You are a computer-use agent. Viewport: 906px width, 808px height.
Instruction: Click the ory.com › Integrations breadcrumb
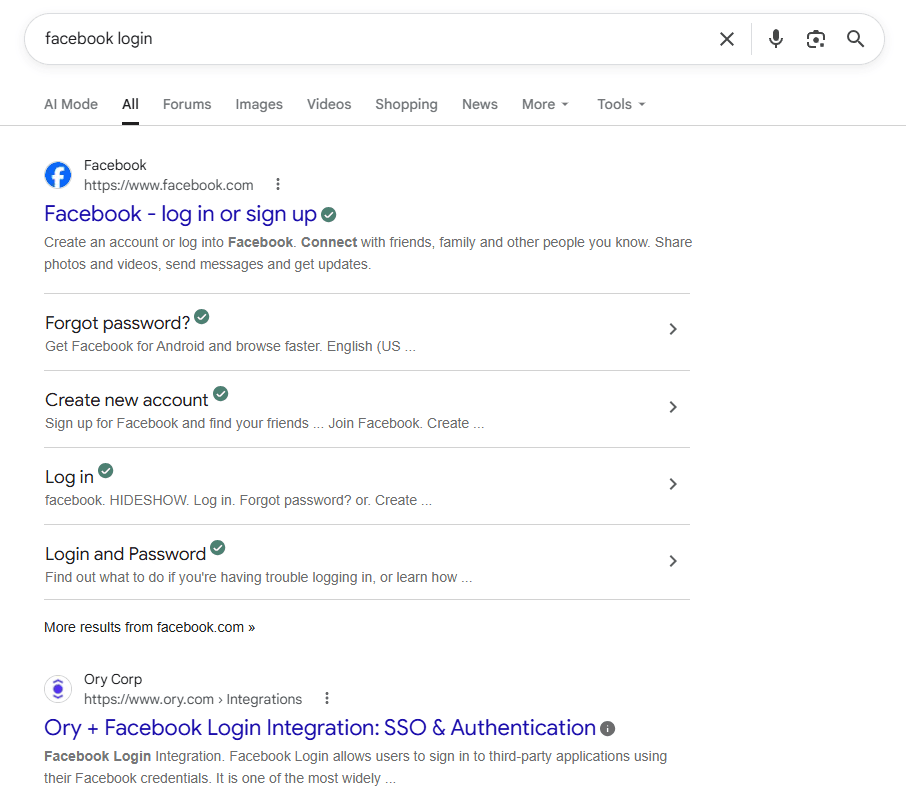(x=193, y=699)
